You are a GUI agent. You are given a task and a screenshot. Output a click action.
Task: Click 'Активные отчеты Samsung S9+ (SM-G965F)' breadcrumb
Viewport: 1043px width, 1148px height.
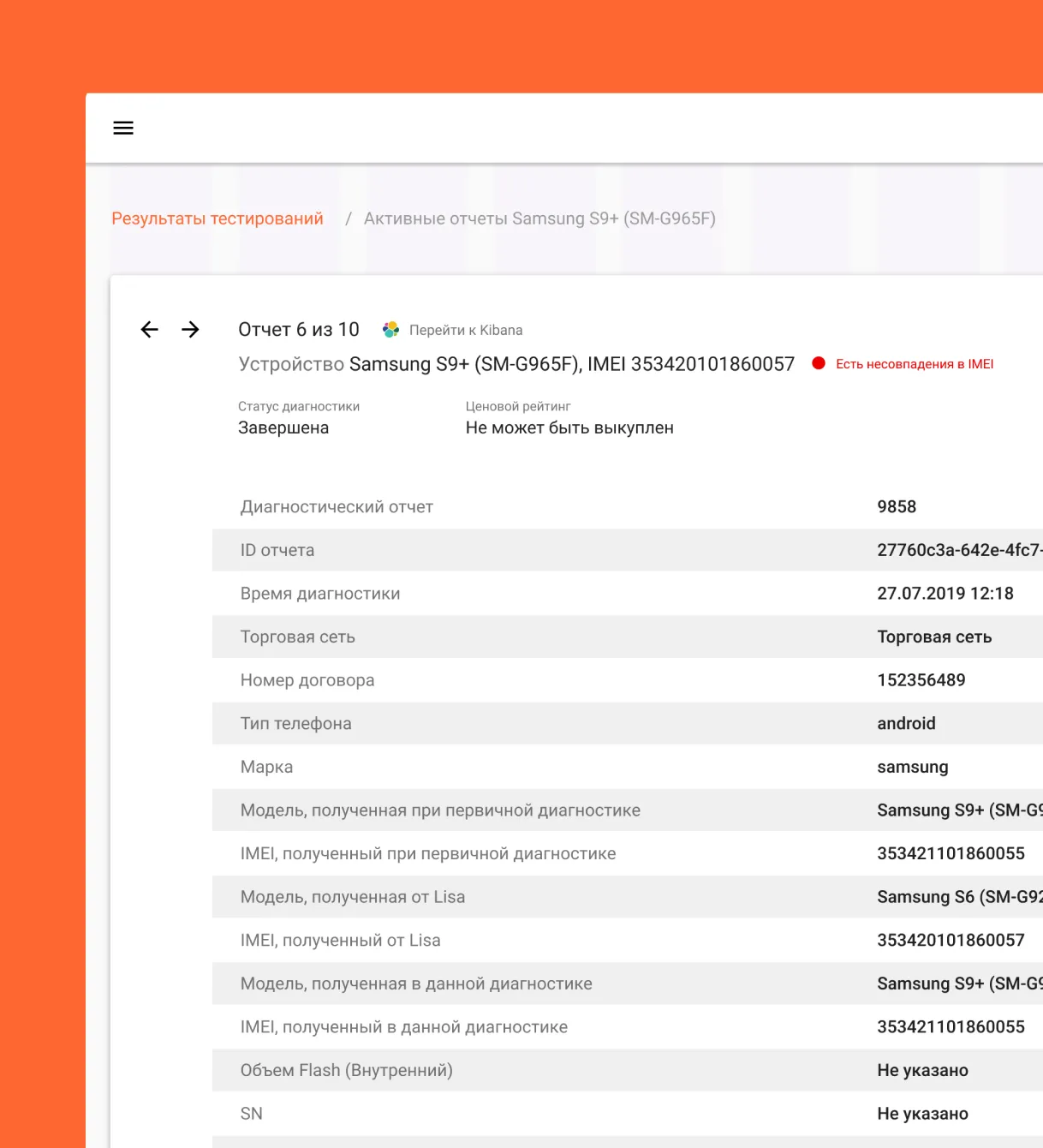pos(539,218)
